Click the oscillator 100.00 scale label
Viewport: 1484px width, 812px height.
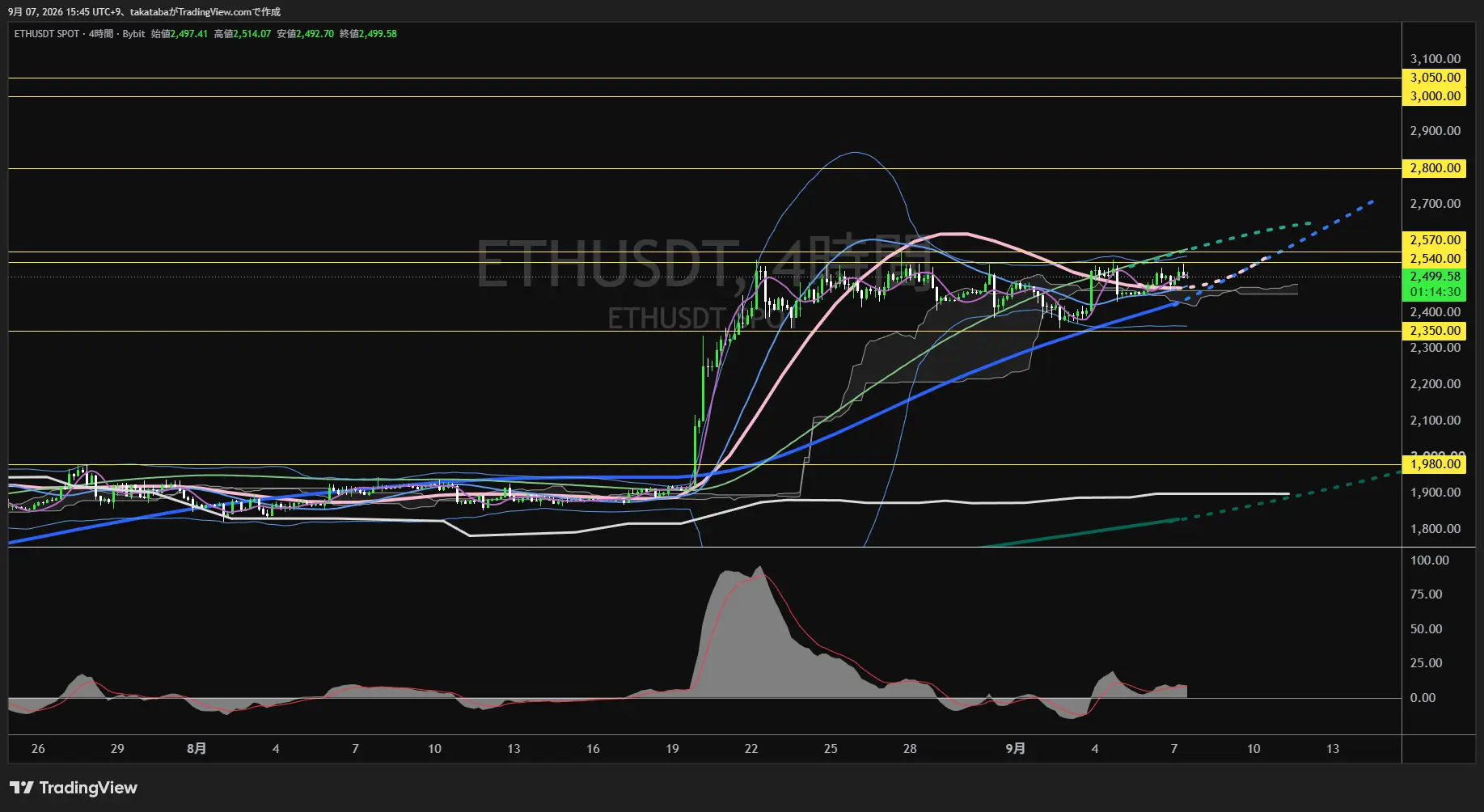click(1429, 560)
